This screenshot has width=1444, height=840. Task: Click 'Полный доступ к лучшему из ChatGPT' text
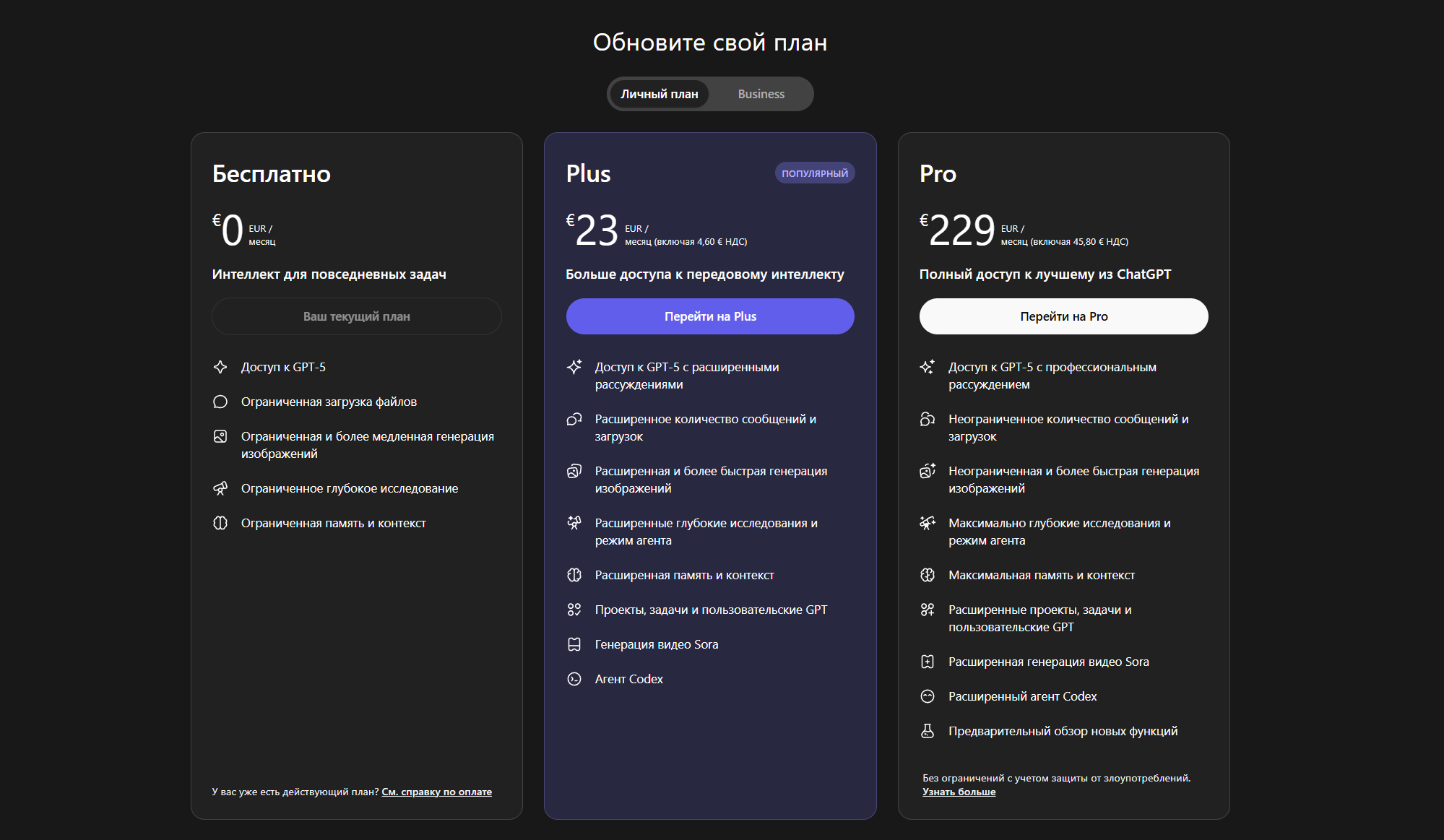[1045, 274]
